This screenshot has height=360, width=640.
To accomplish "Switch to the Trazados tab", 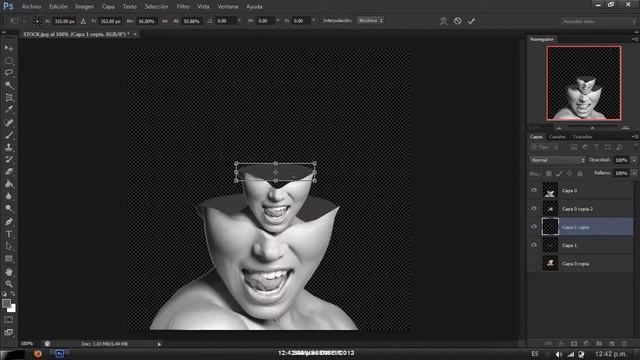I will coord(582,137).
